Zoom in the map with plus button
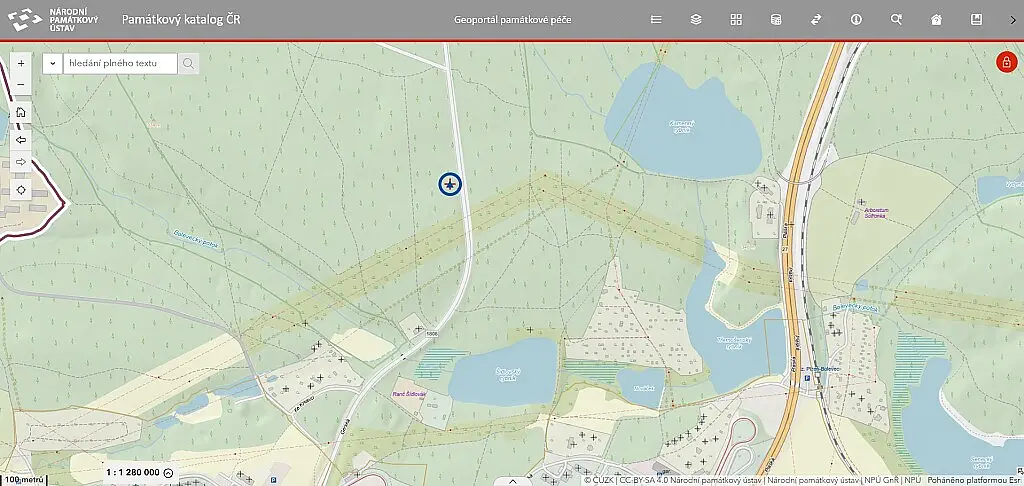1024x486 pixels. tap(21, 64)
